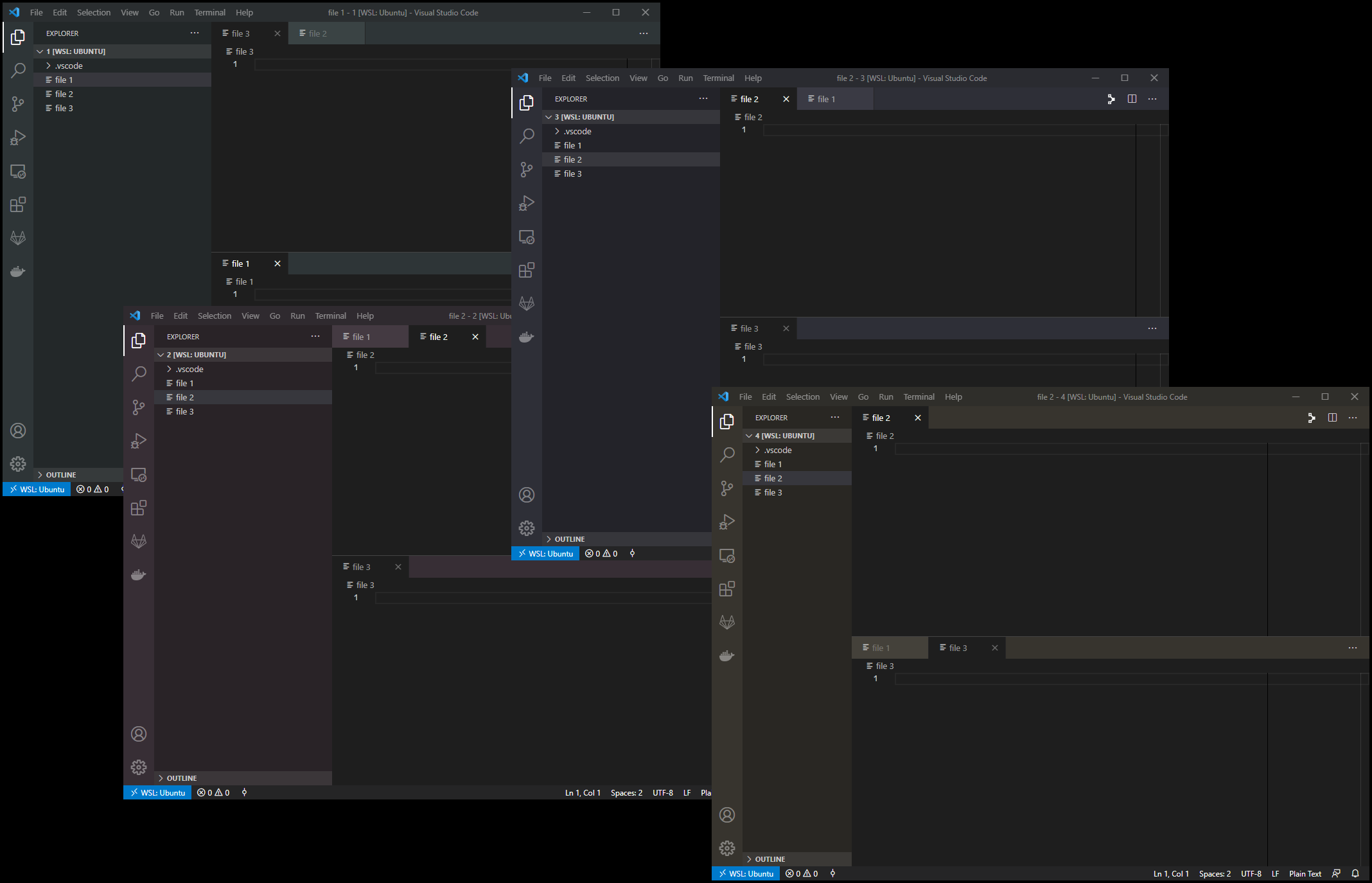This screenshot has width=1372, height=883.
Task: Open Terminal menu in window 4
Action: click(919, 397)
